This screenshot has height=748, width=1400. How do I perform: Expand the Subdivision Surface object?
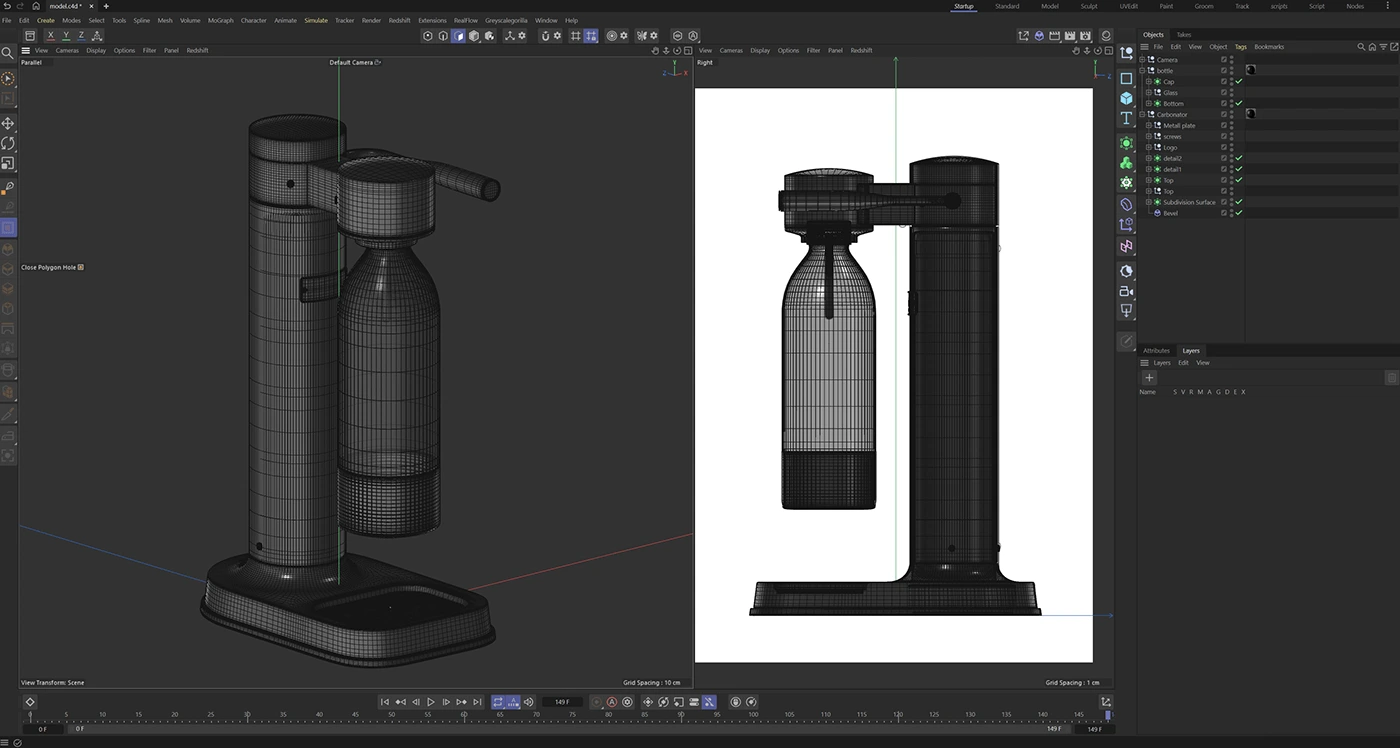tap(1148, 203)
